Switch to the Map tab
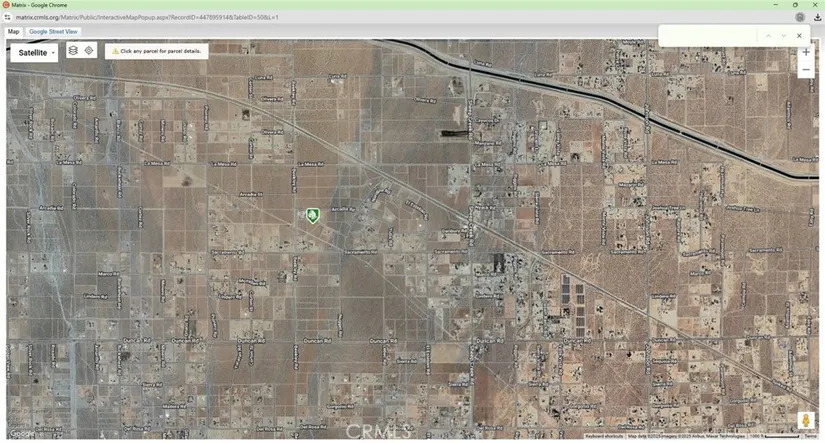 click(14, 32)
